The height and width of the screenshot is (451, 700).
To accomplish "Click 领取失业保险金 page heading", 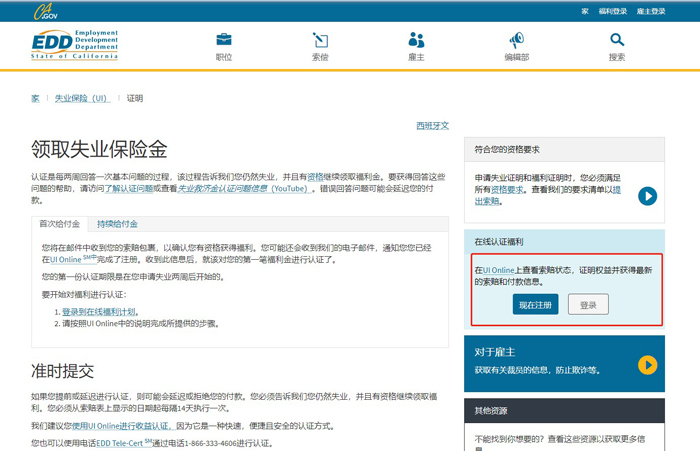I will coord(99,149).
